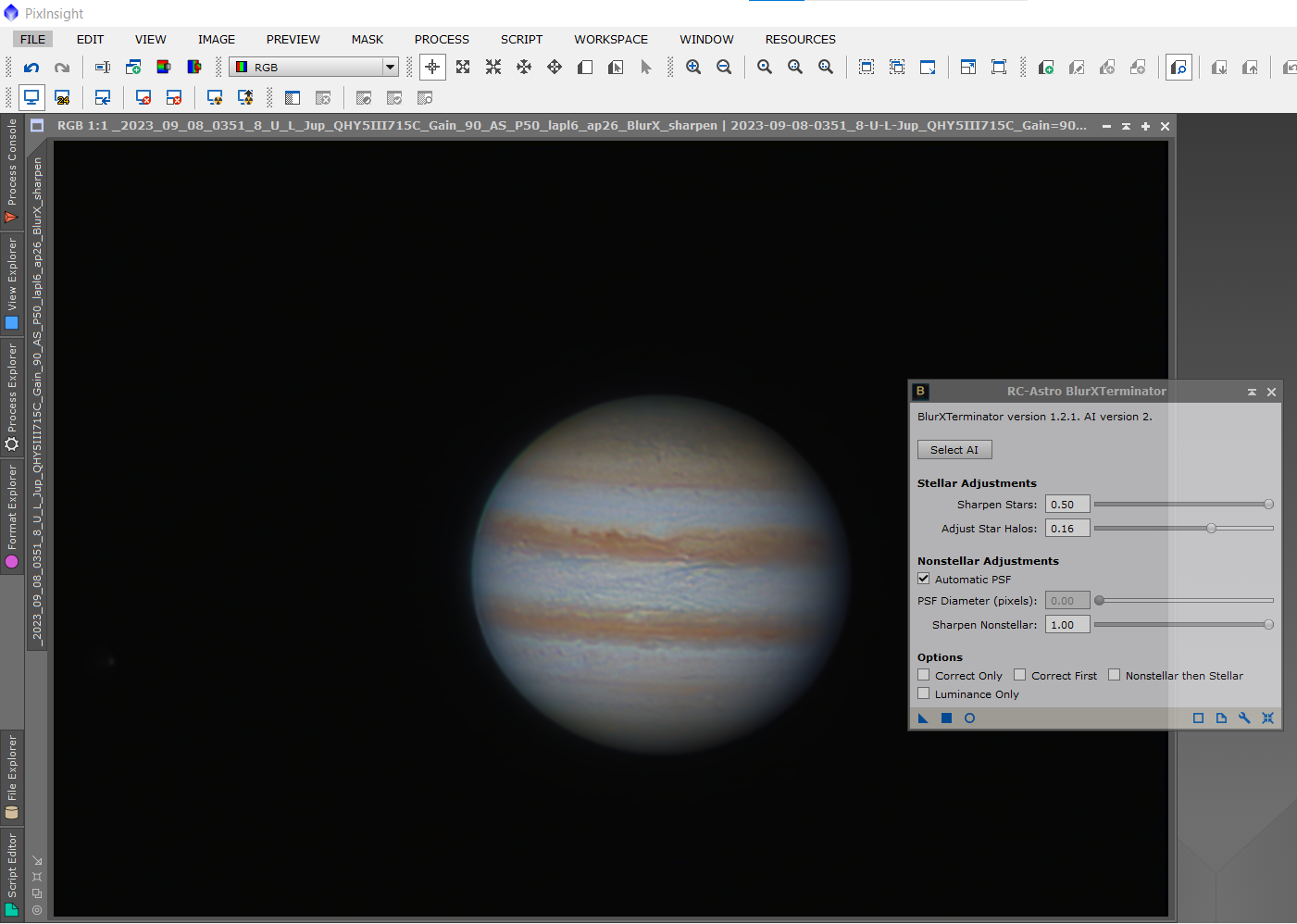Tick the Nonstellar then Stellar checkbox
The height and width of the screenshot is (924, 1297).
(1115, 675)
